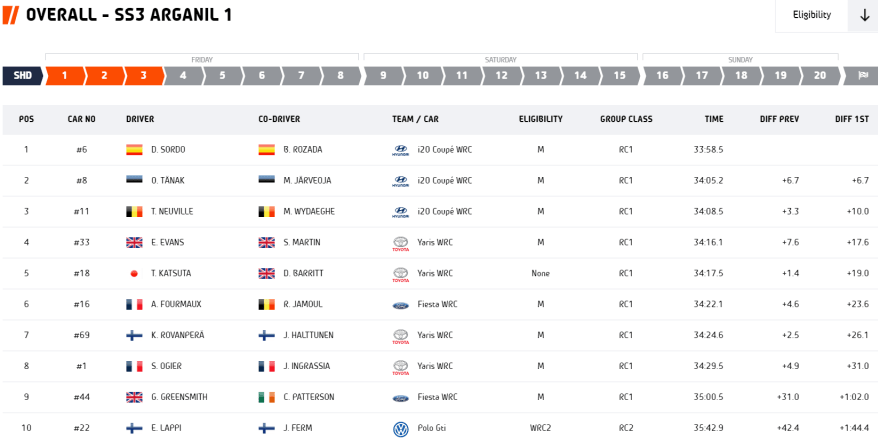Screen dimensions: 878x438
Task: Click the Estonian flag beside O. Tänak
Action: click(x=134, y=181)
